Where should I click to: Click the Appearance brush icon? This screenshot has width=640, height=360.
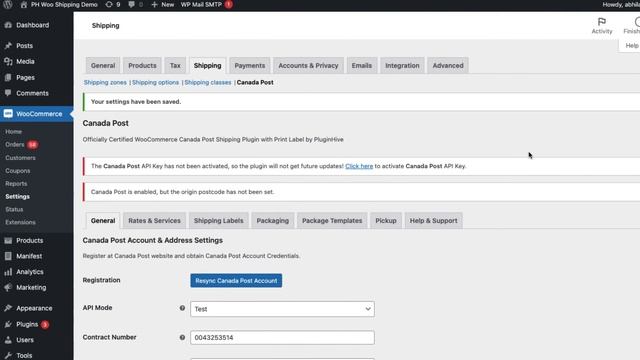8,308
